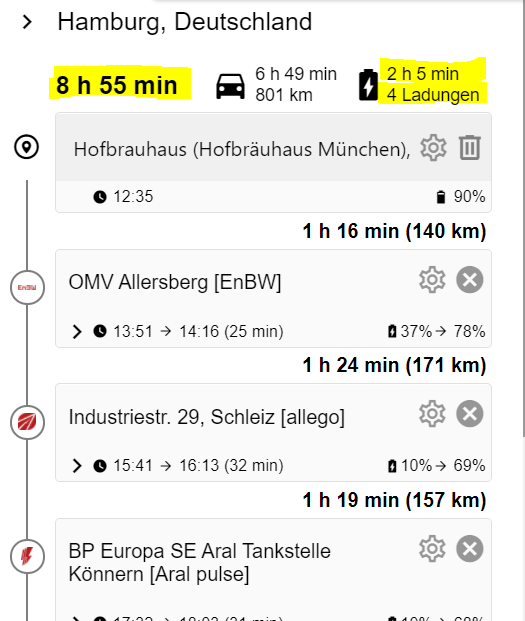525x621 pixels.
Task: Open the OMV Allersberg [EnBW] stop title
Action: [175, 282]
